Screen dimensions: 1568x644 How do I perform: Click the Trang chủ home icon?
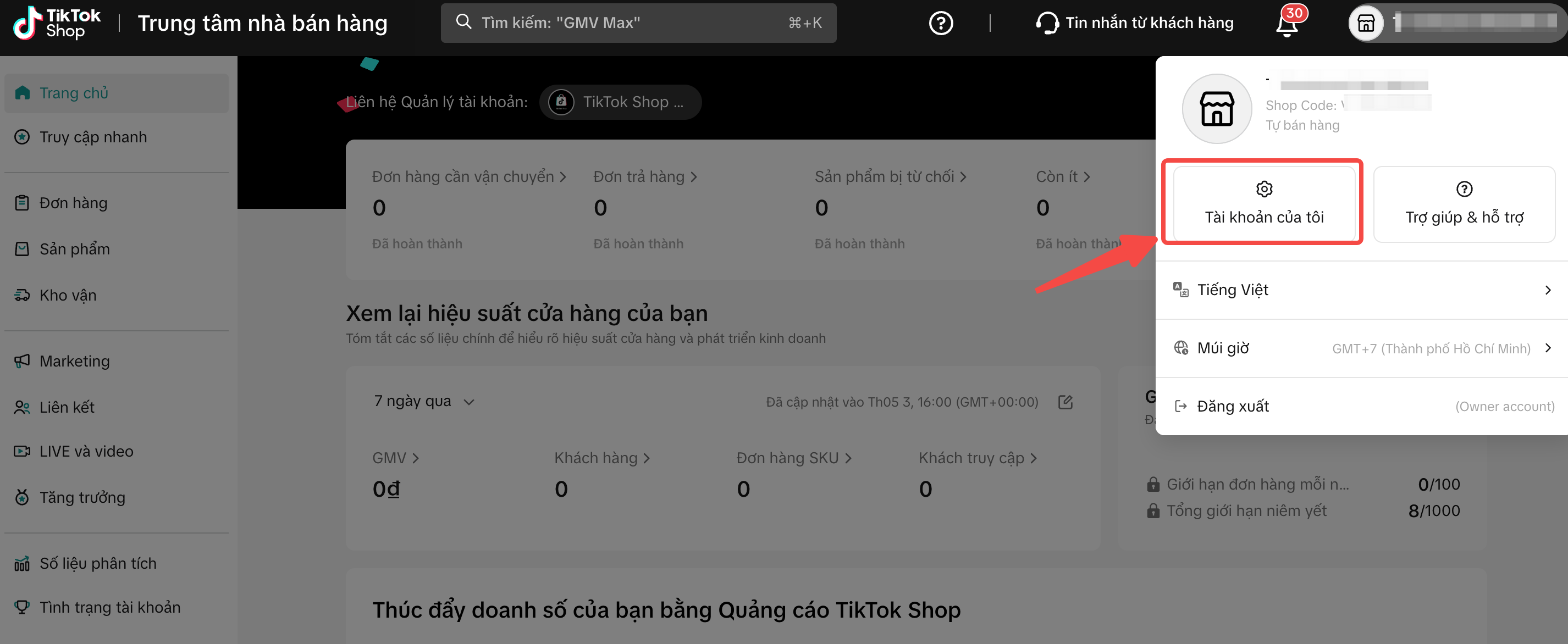(x=23, y=92)
